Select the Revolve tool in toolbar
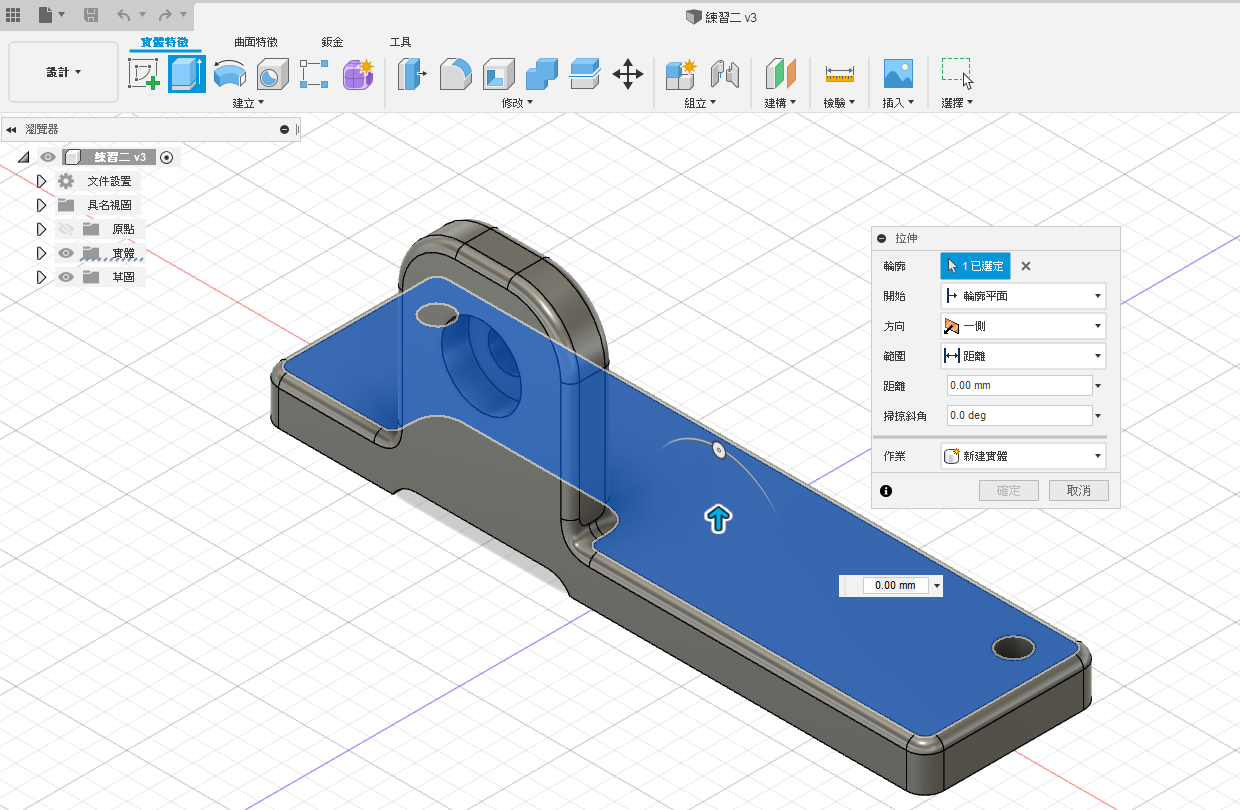 pos(230,74)
